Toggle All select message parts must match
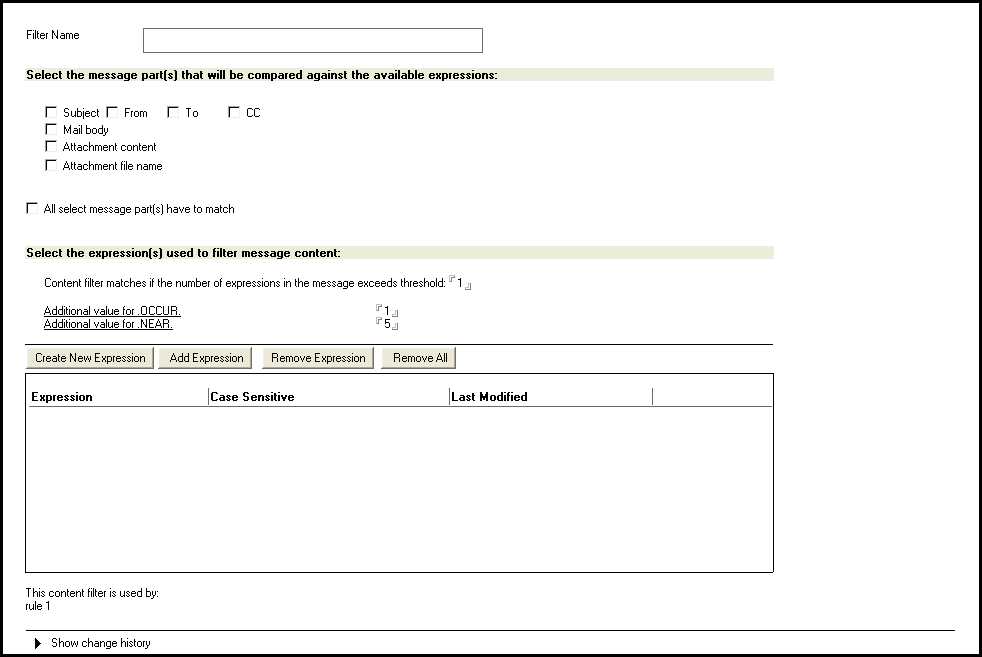The height and width of the screenshot is (657, 982). (33, 209)
